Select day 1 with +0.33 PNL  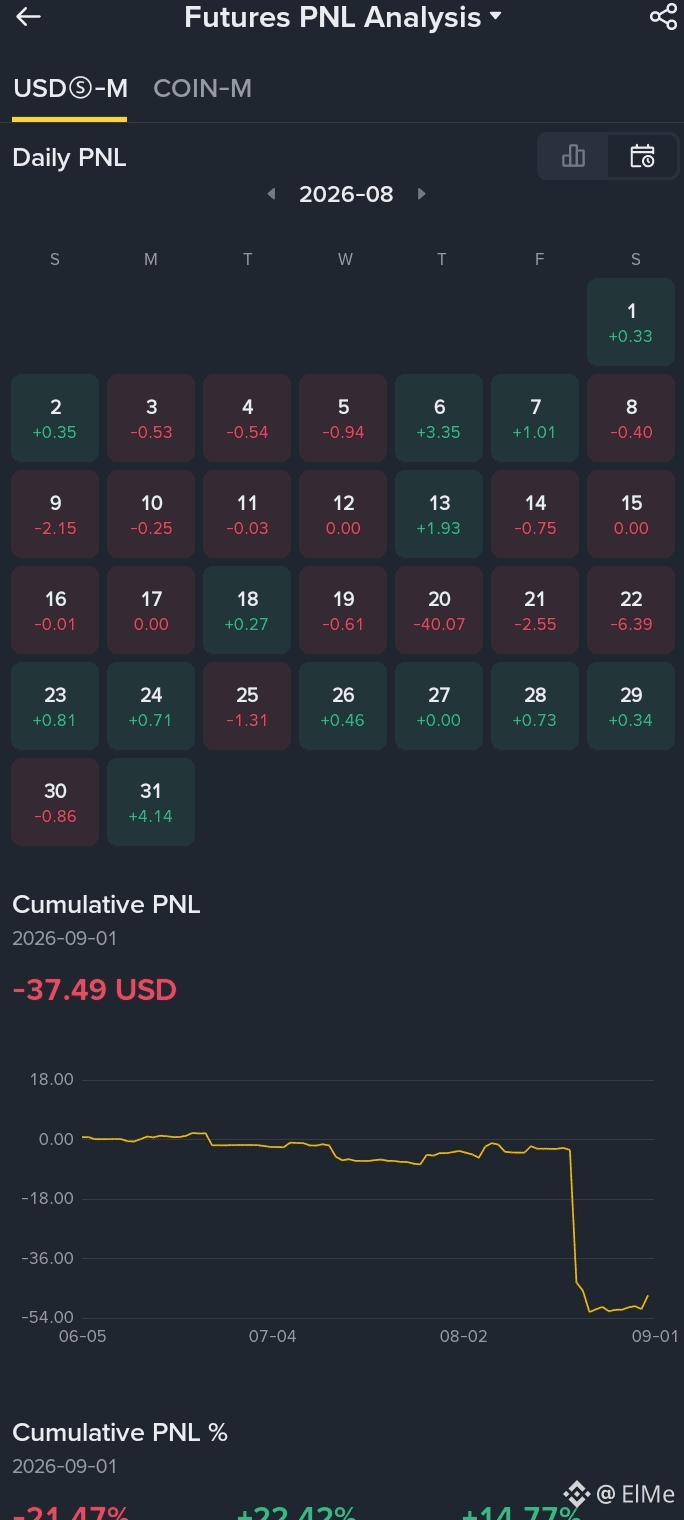point(631,322)
